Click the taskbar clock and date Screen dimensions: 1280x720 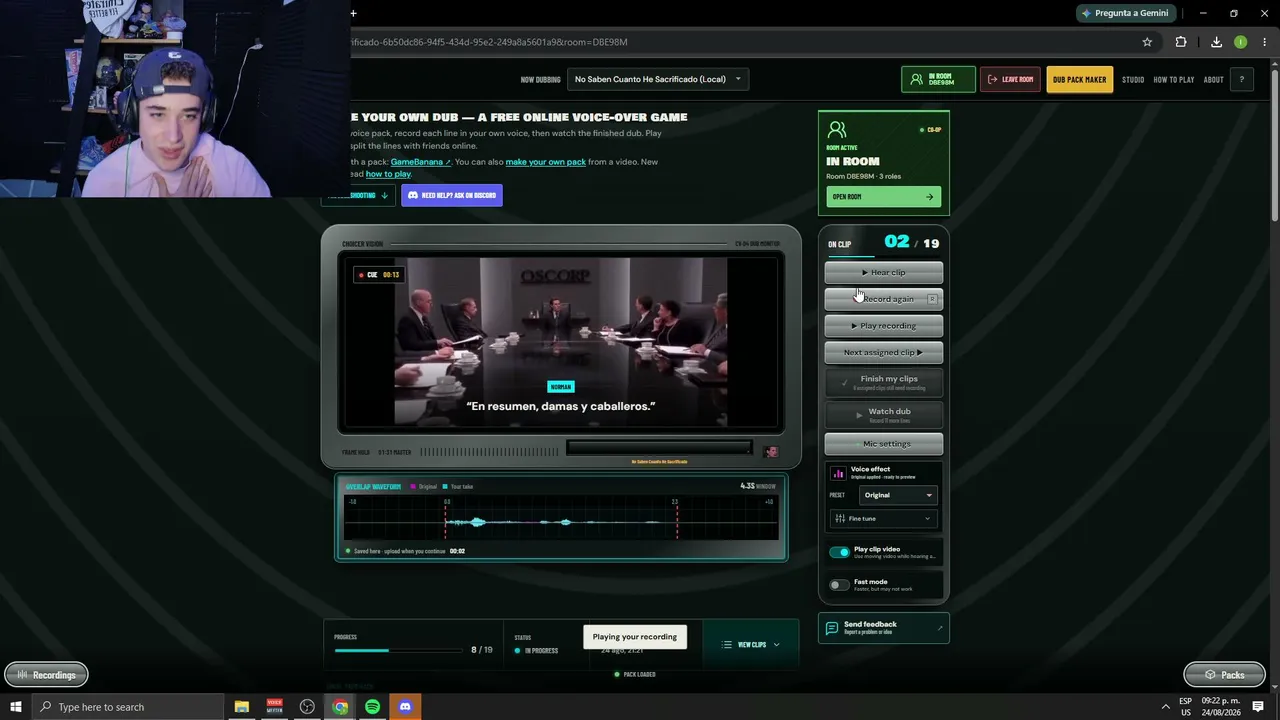pos(1223,707)
